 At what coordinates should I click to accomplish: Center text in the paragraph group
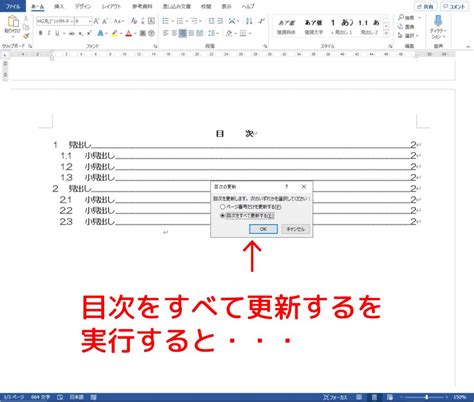coord(174,33)
